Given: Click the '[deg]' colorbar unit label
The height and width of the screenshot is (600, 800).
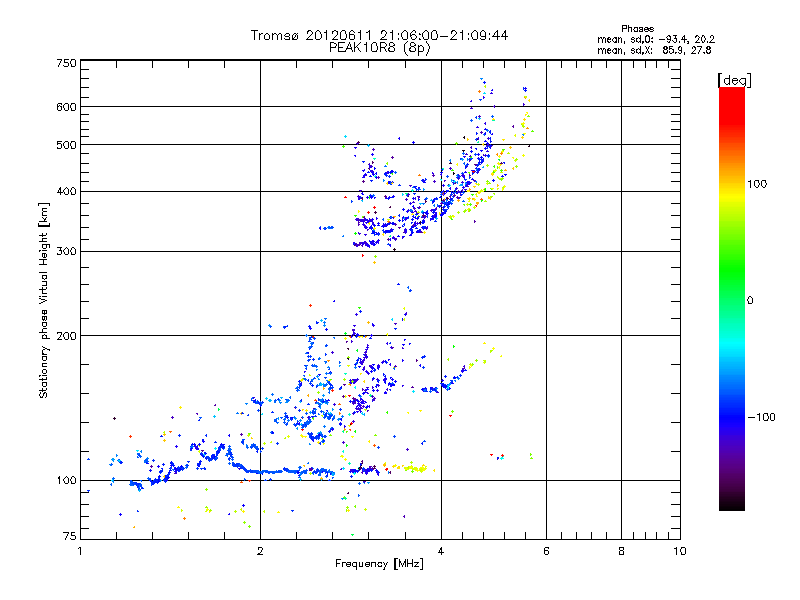Looking at the screenshot, I should click(x=734, y=80).
